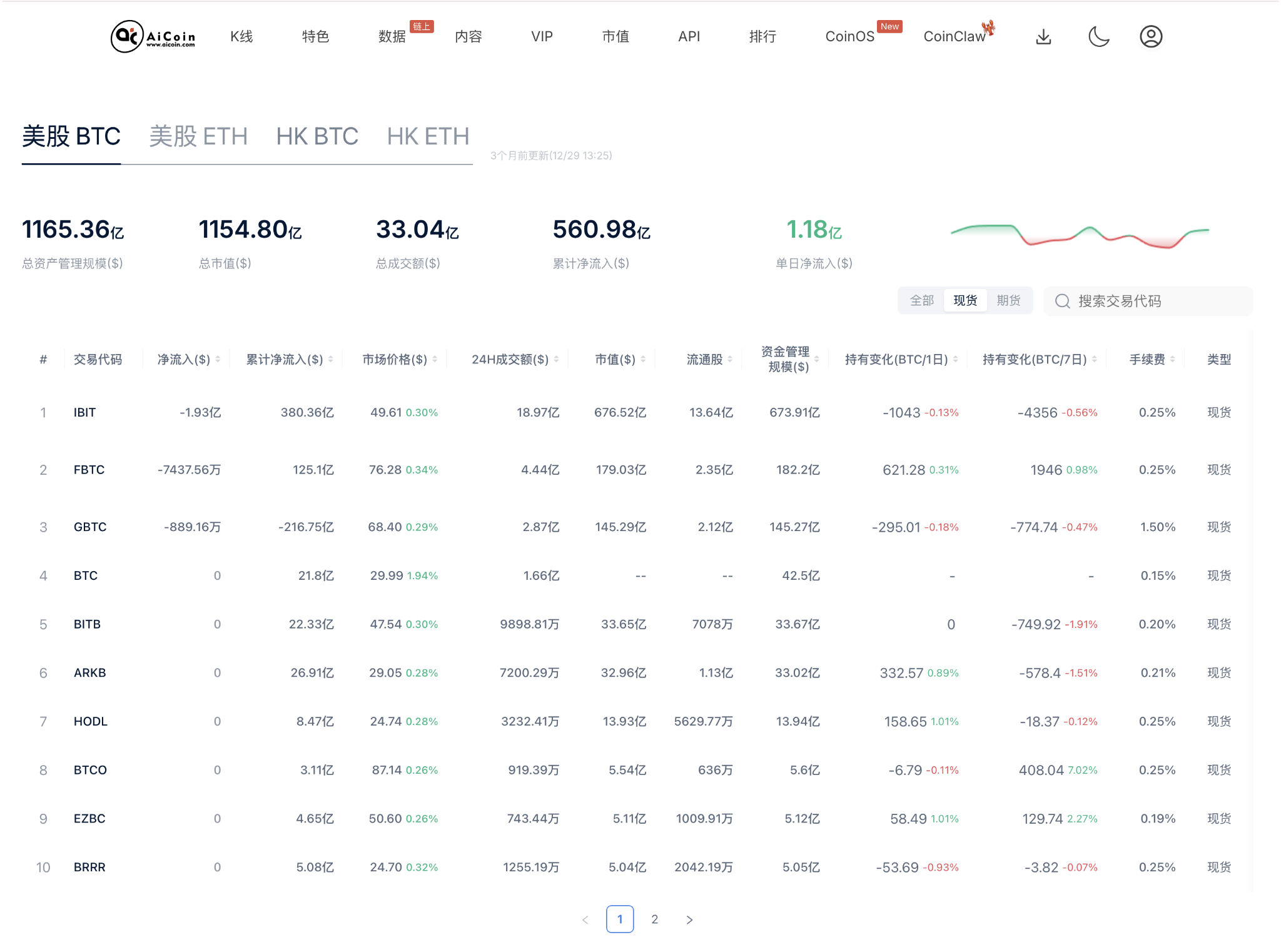Click the search magnifier icon

(x=1063, y=301)
